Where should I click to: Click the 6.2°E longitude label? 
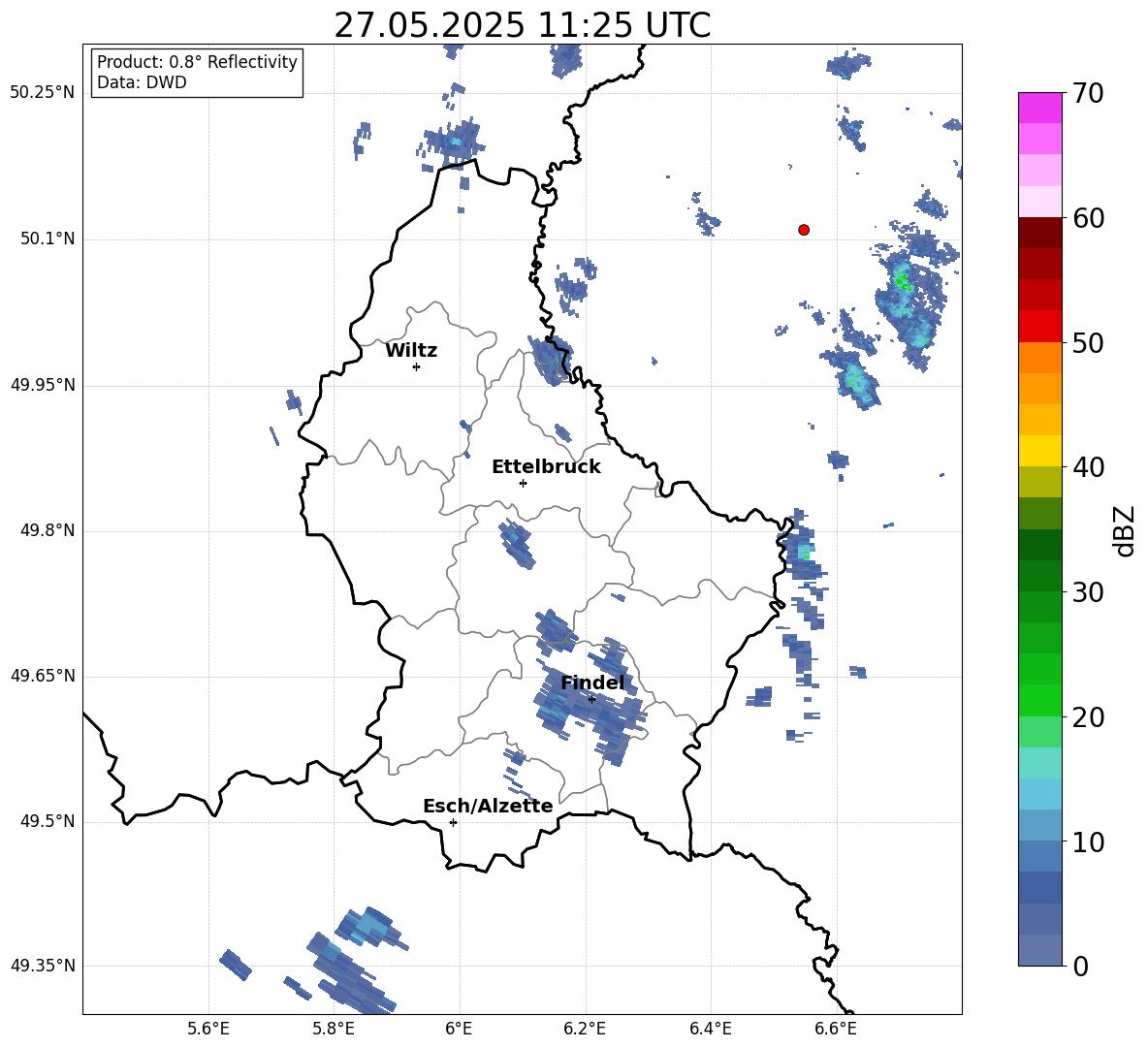pyautogui.click(x=585, y=1029)
